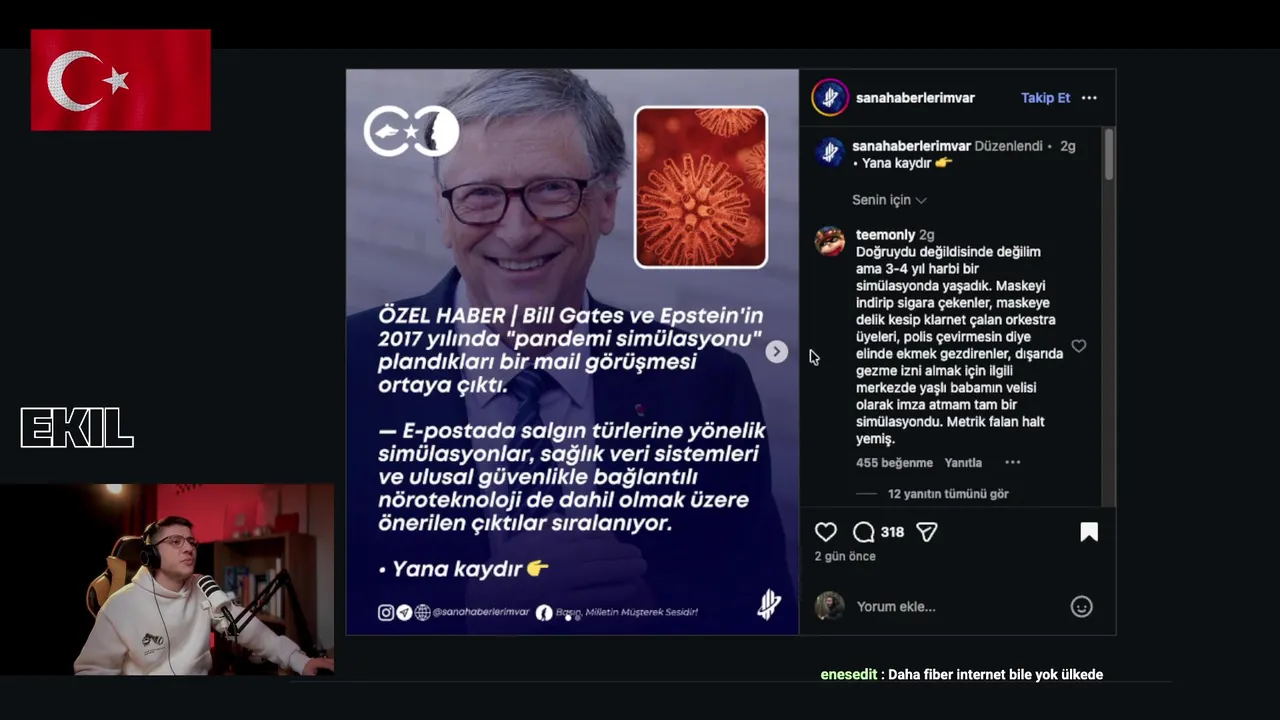
Task: View likes list via 455 beğenme
Action: [x=894, y=463]
